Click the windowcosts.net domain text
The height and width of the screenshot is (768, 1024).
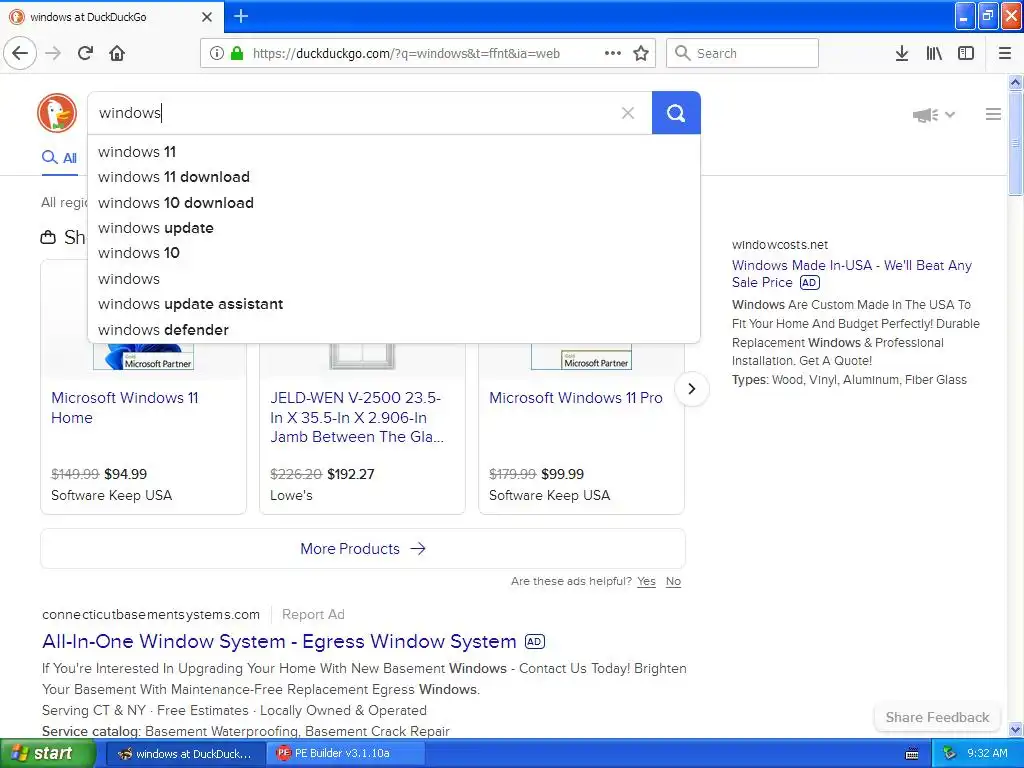[780, 245]
